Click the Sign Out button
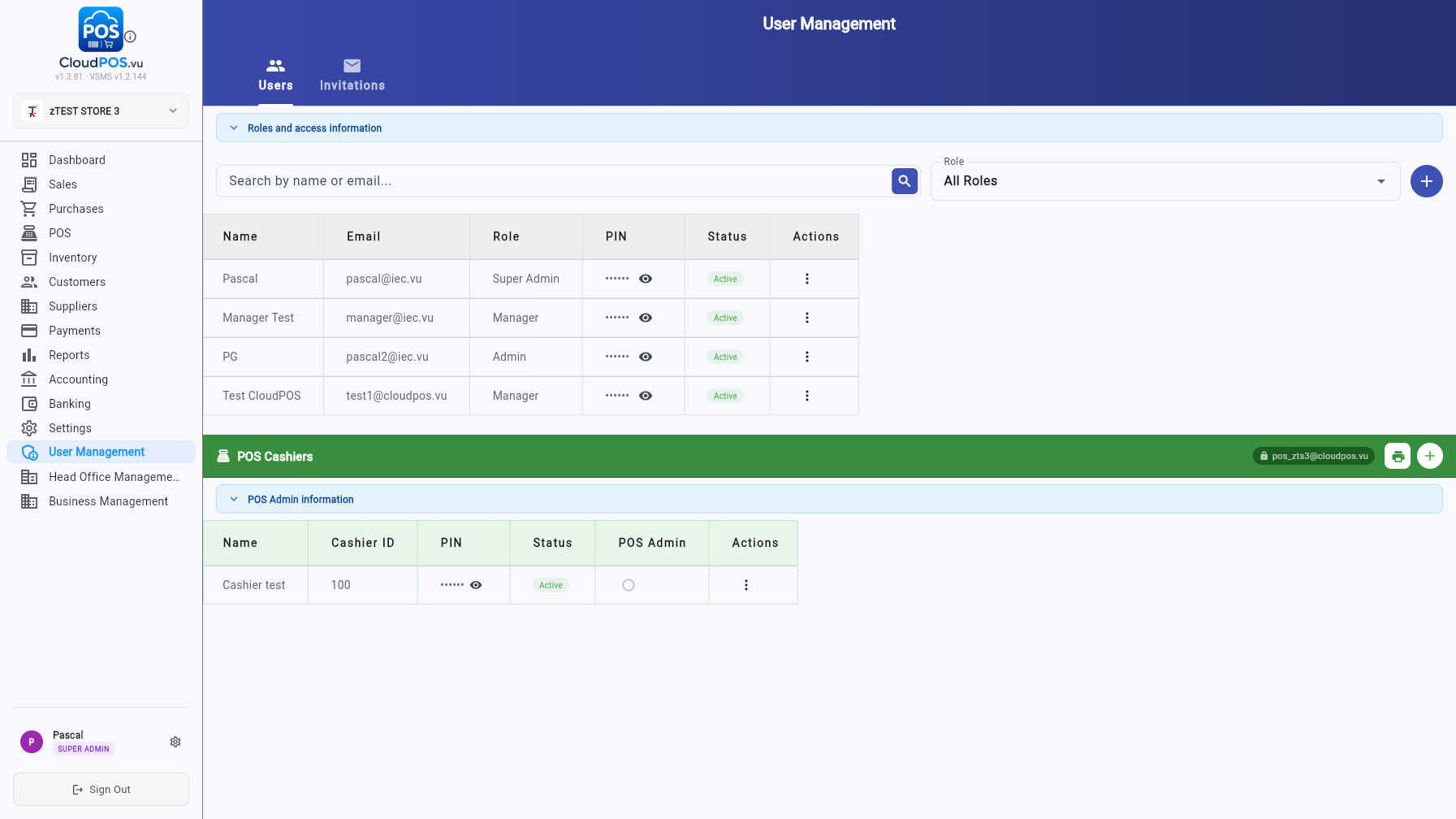The height and width of the screenshot is (819, 1456). tap(101, 790)
